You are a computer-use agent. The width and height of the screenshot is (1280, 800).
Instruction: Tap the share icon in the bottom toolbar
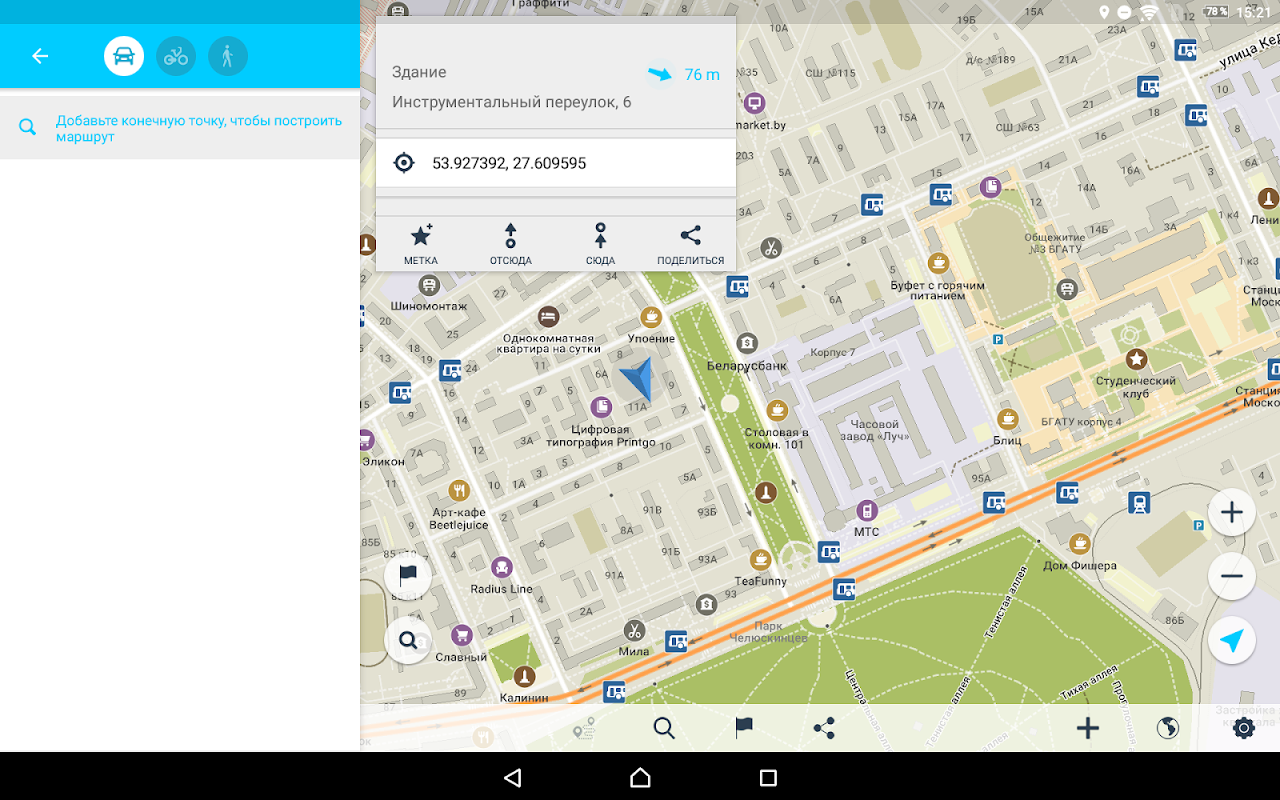coord(824,728)
